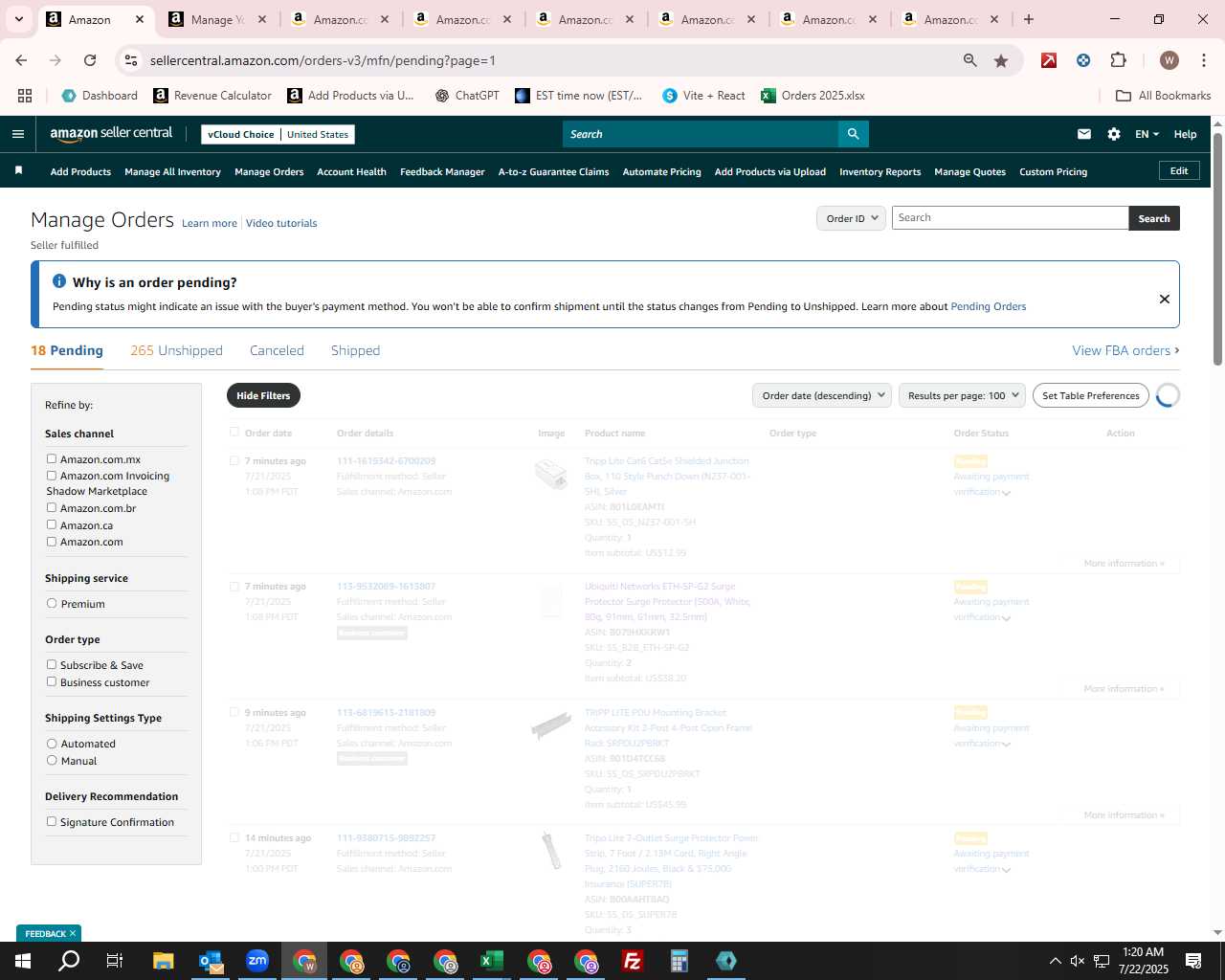This screenshot has height=980, width=1225.
Task: Open the Chrome tab search chevron
Action: [18, 19]
